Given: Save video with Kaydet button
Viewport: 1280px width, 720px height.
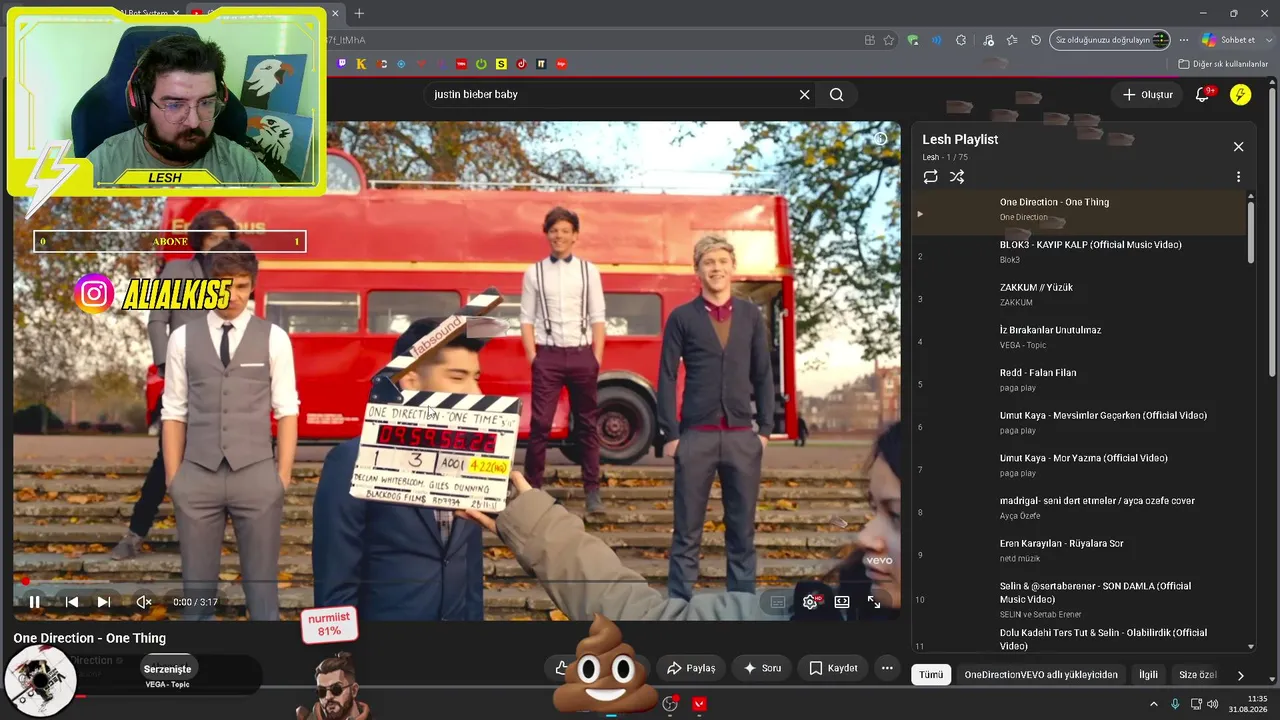Looking at the screenshot, I should coord(833,668).
